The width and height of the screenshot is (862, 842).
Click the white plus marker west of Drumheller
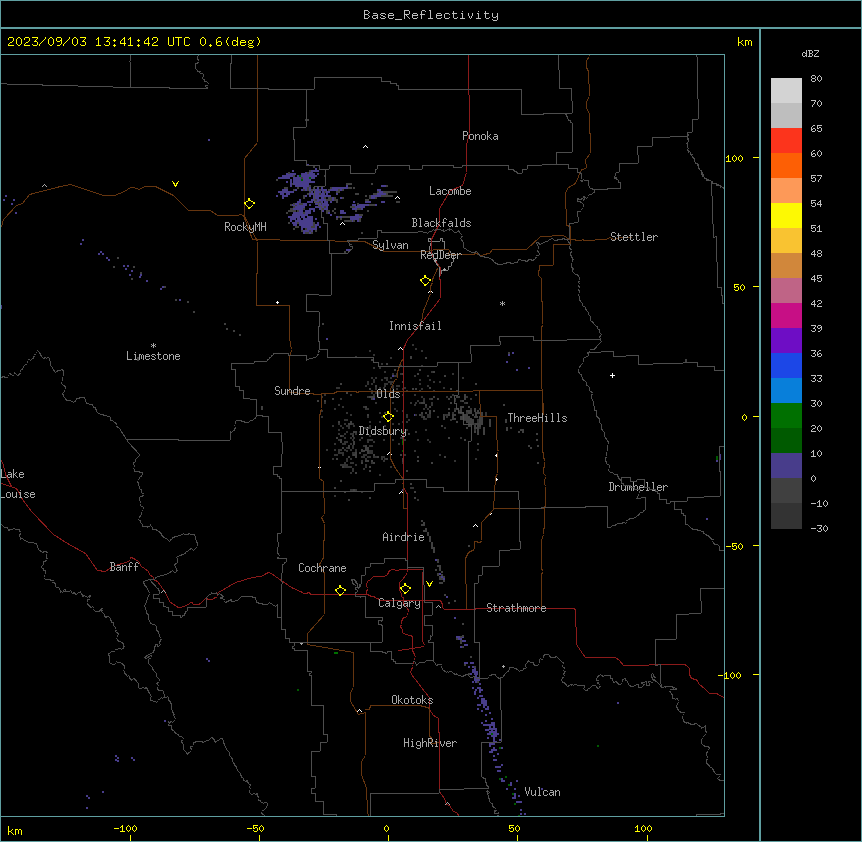(x=612, y=375)
